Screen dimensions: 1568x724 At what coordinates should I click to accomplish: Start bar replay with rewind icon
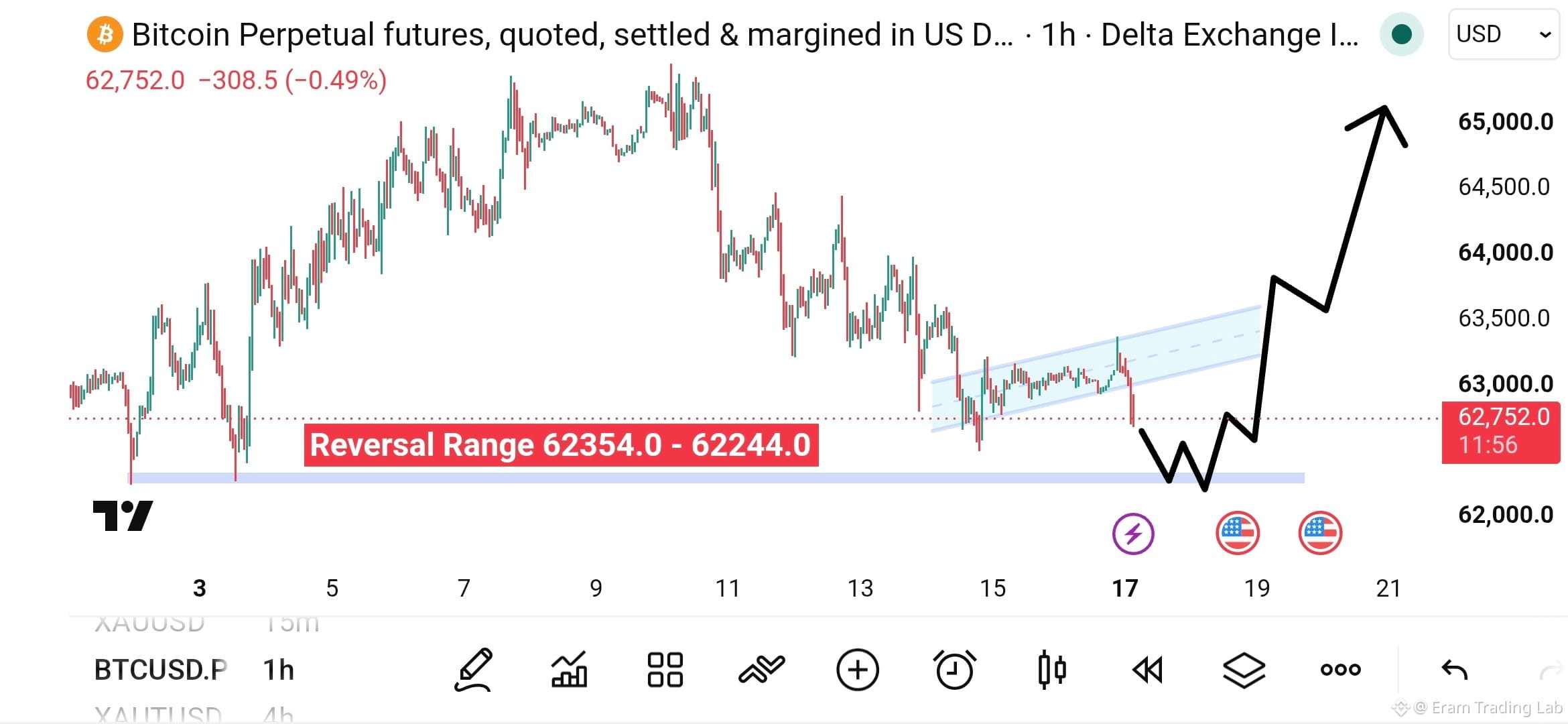pos(1147,670)
